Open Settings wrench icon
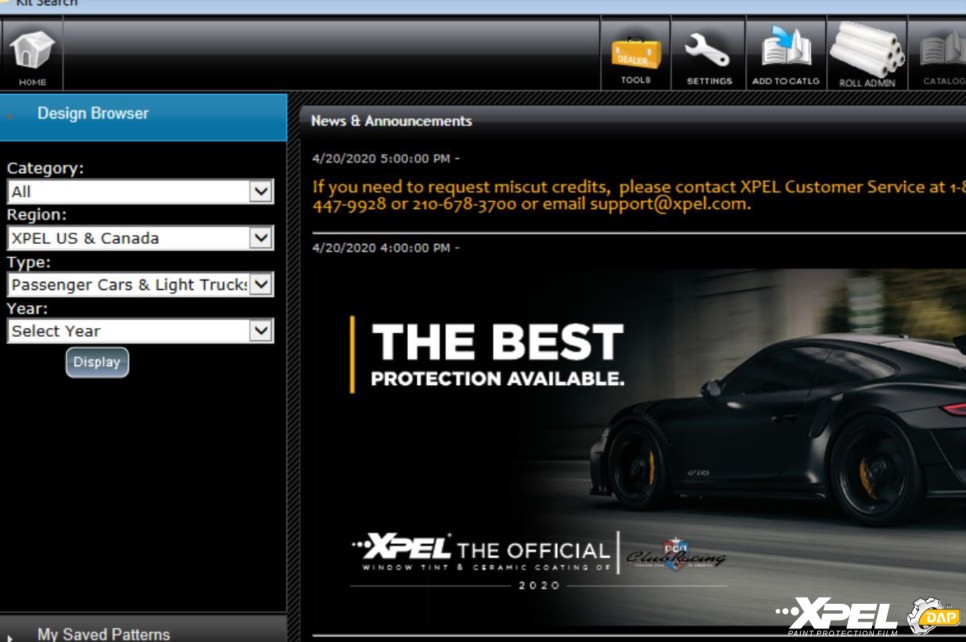Screen dimensions: 966x642 (708, 55)
